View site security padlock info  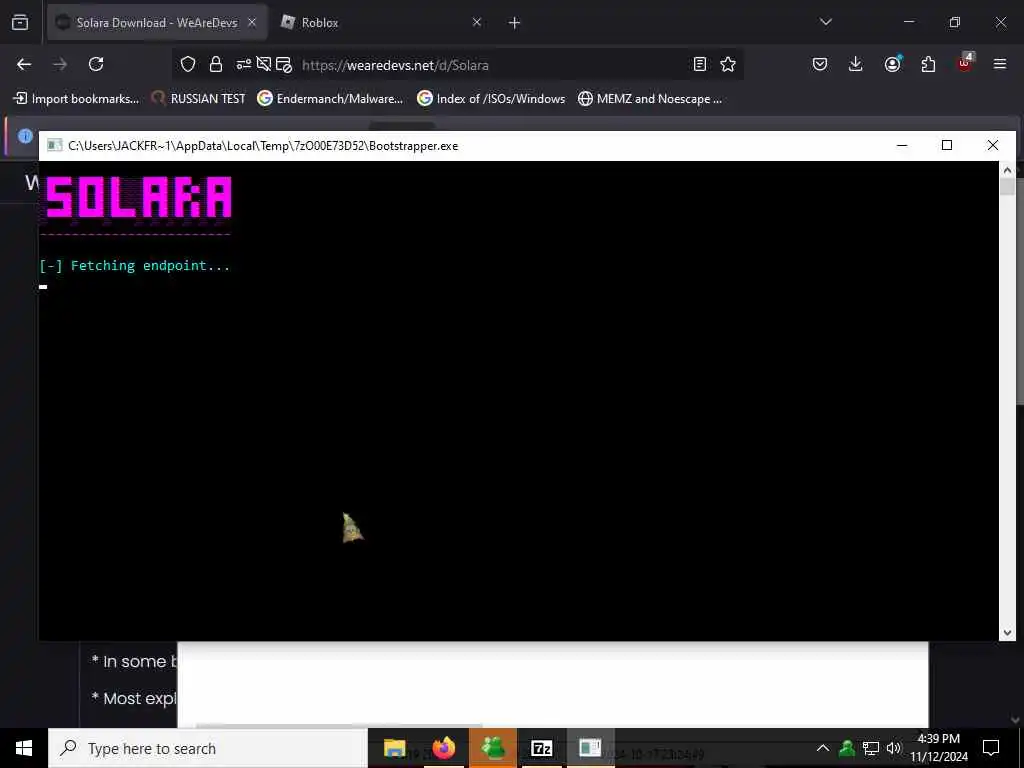(216, 64)
